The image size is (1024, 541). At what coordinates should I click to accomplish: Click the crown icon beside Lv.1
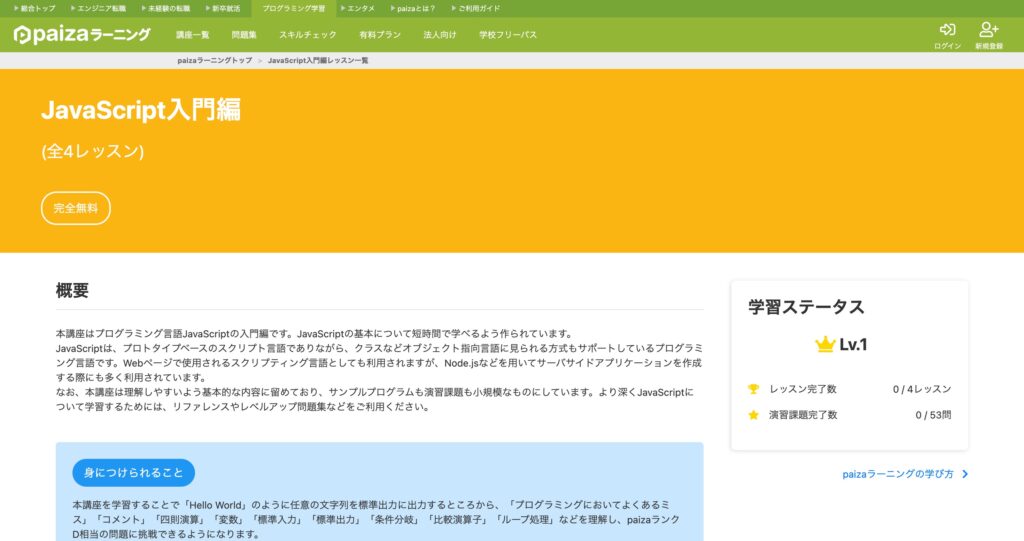pyautogui.click(x=825, y=345)
